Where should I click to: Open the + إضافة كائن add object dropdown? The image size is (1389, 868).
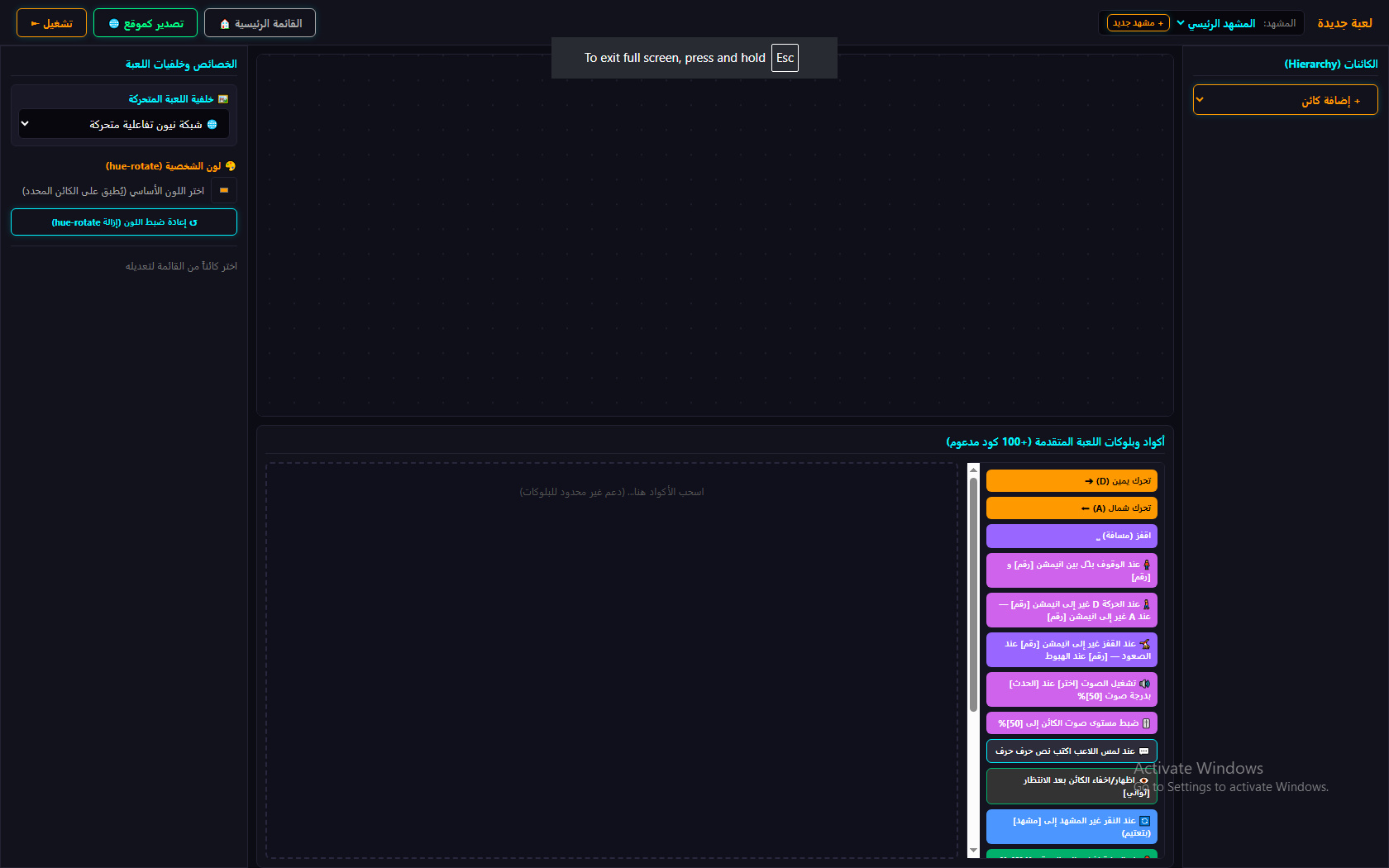click(x=1286, y=100)
